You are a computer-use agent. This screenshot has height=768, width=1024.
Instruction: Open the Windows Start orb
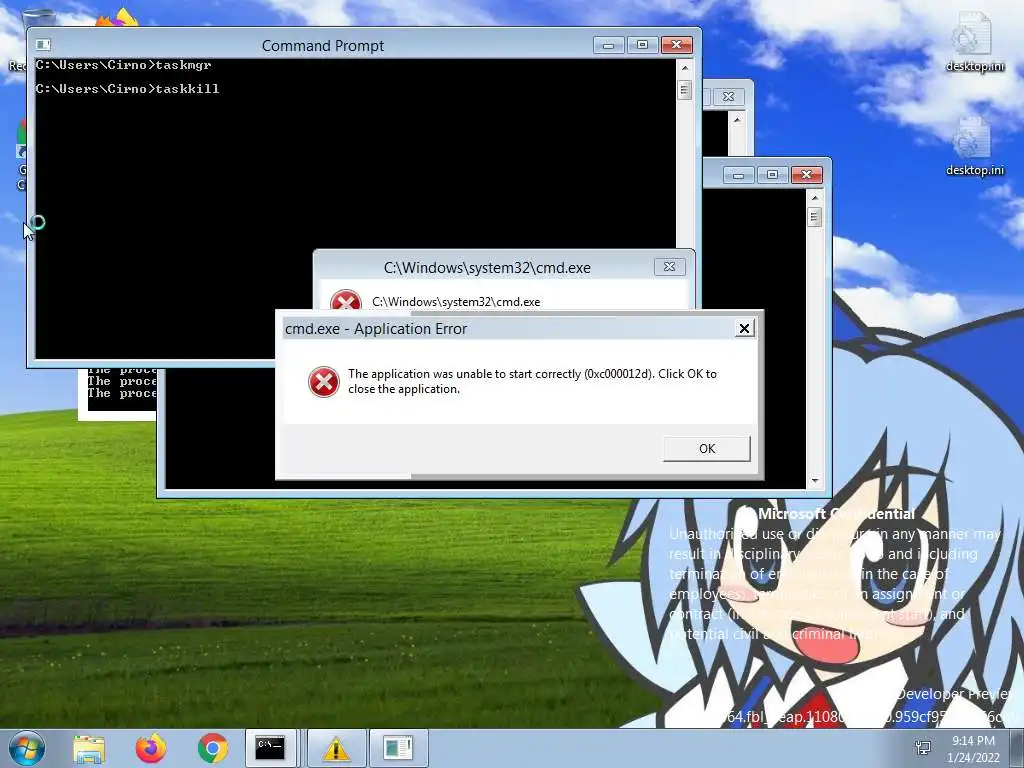[x=27, y=748]
